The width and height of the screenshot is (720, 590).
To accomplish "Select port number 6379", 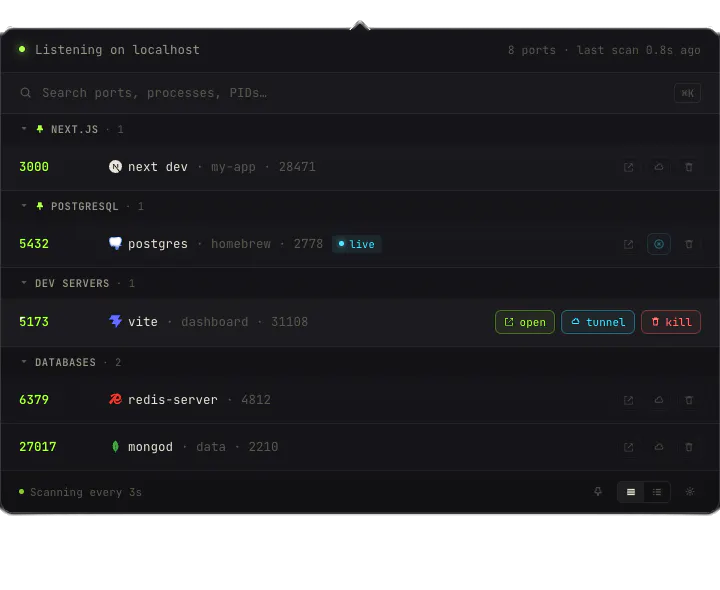I will click(34, 400).
